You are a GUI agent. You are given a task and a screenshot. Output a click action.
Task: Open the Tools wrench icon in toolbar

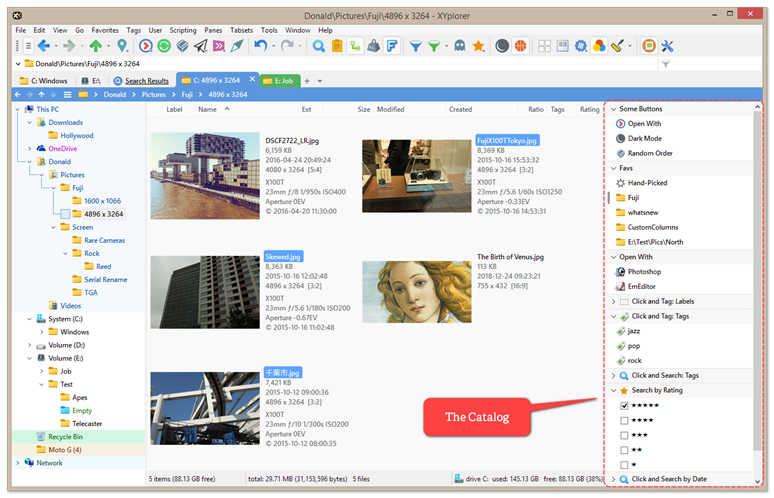pyautogui.click(x=668, y=46)
